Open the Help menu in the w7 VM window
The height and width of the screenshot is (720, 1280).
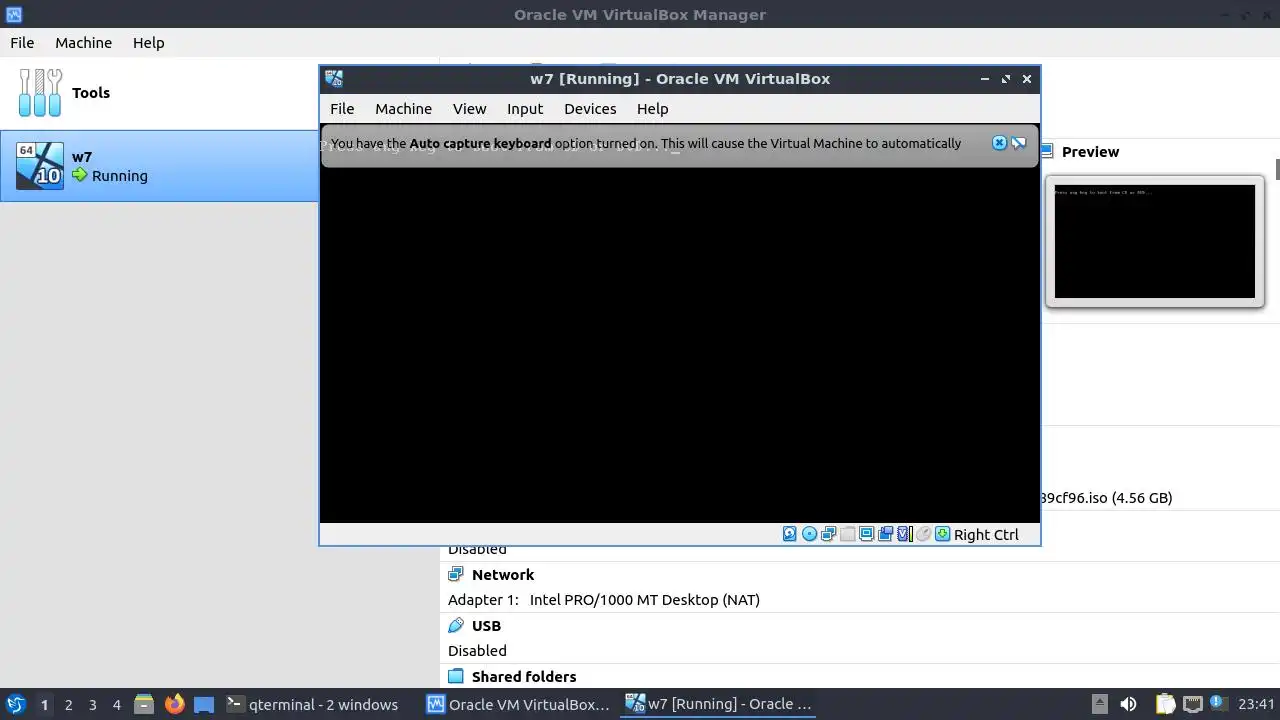652,109
